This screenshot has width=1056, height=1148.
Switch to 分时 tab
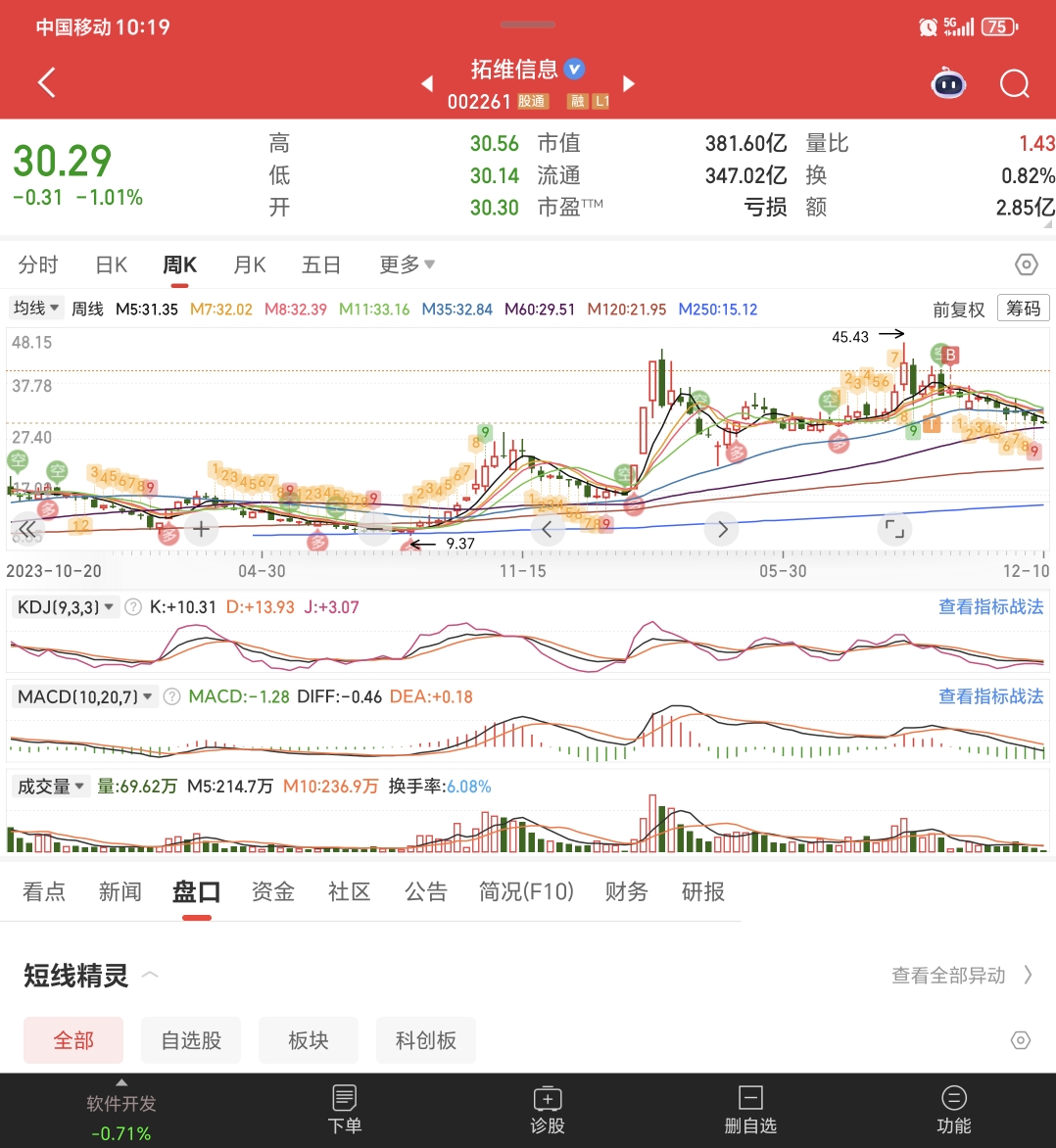click(38, 264)
